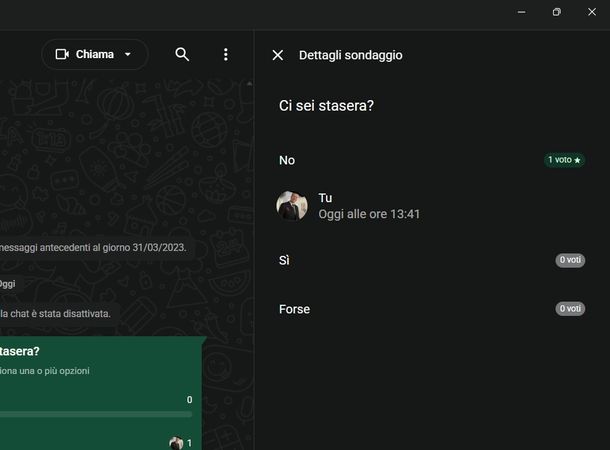
Task: Open the Chiama call dropdown arrow
Action: point(128,54)
